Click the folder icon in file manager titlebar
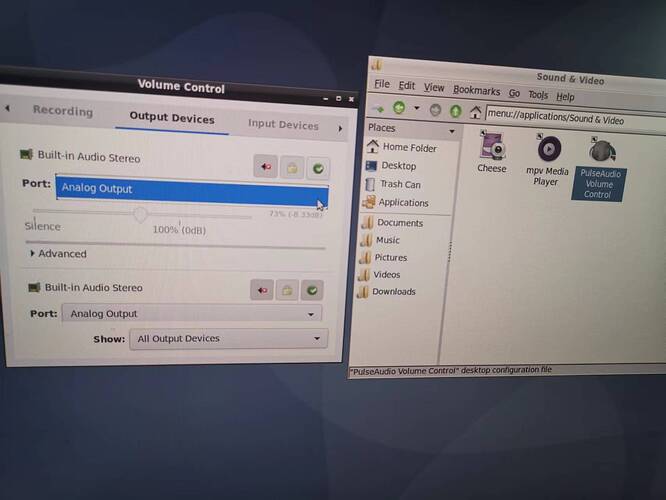This screenshot has height=500, width=666. pyautogui.click(x=376, y=65)
